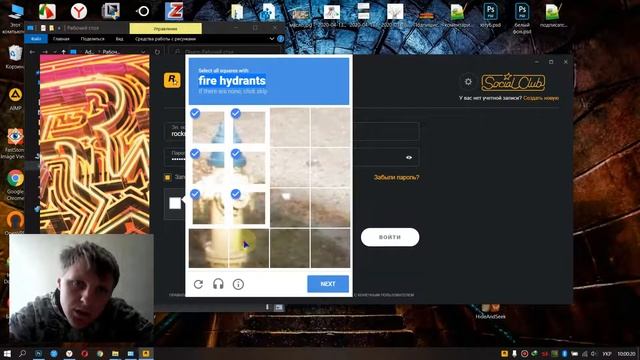
Task: Open the Файл tab in File Explorer
Action: coord(36,39)
